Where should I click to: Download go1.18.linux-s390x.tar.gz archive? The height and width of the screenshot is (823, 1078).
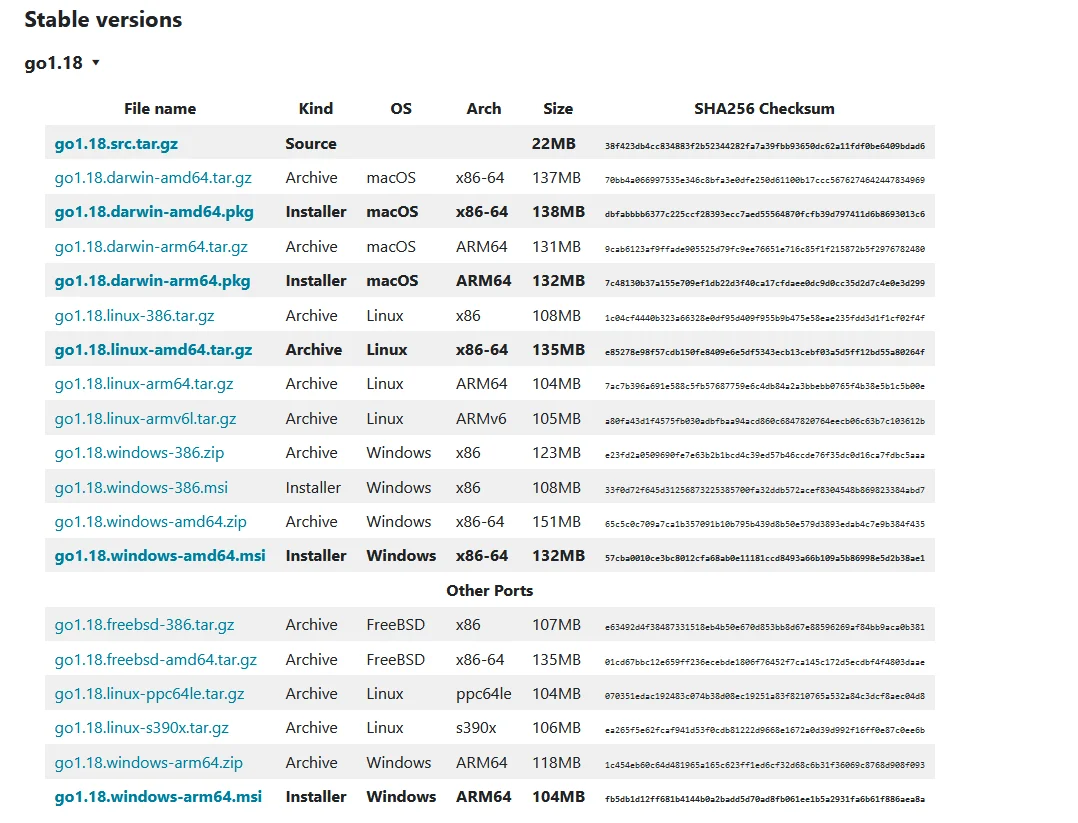click(x=141, y=728)
